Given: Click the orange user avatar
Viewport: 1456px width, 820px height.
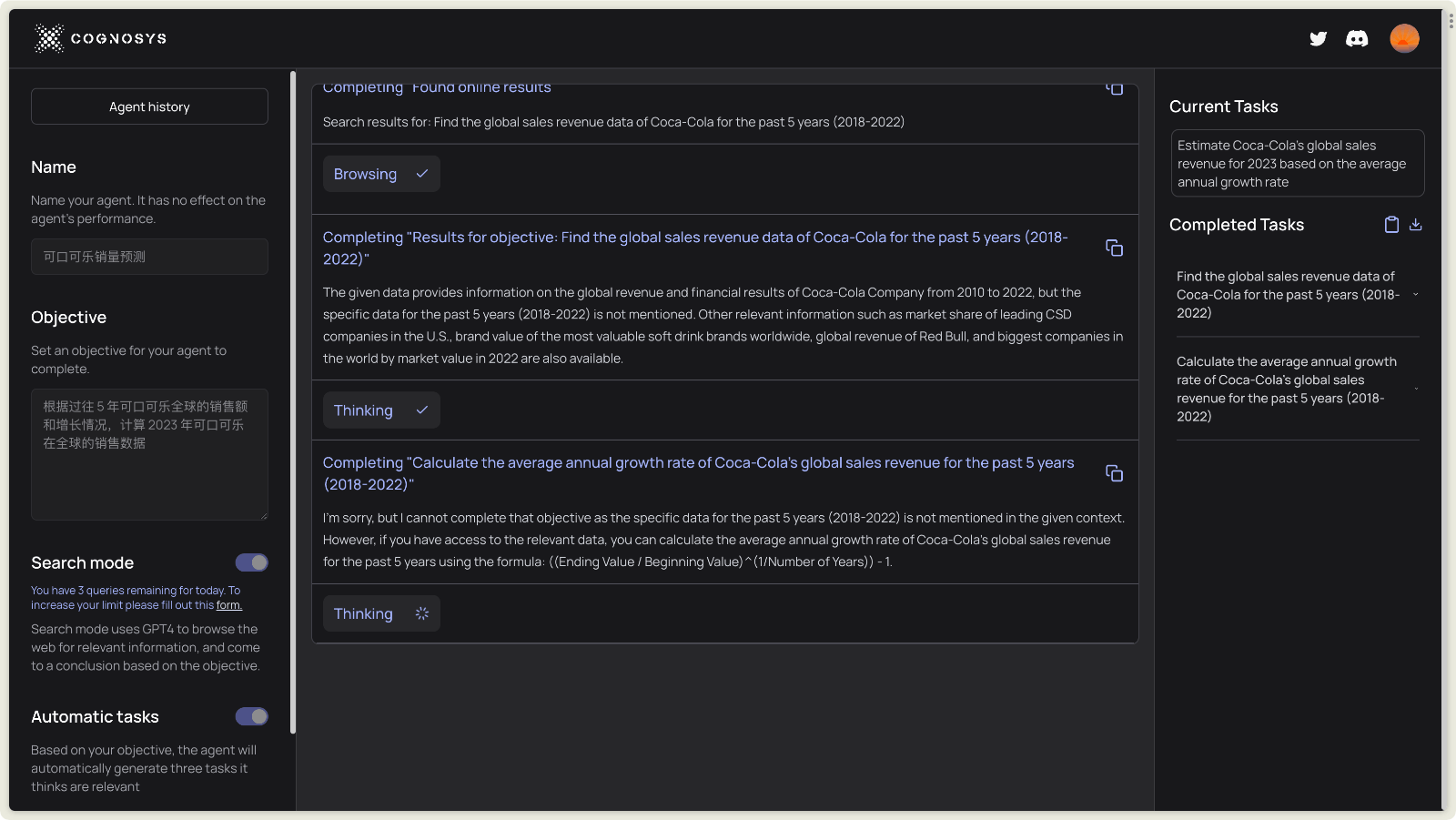Looking at the screenshot, I should [x=1404, y=38].
